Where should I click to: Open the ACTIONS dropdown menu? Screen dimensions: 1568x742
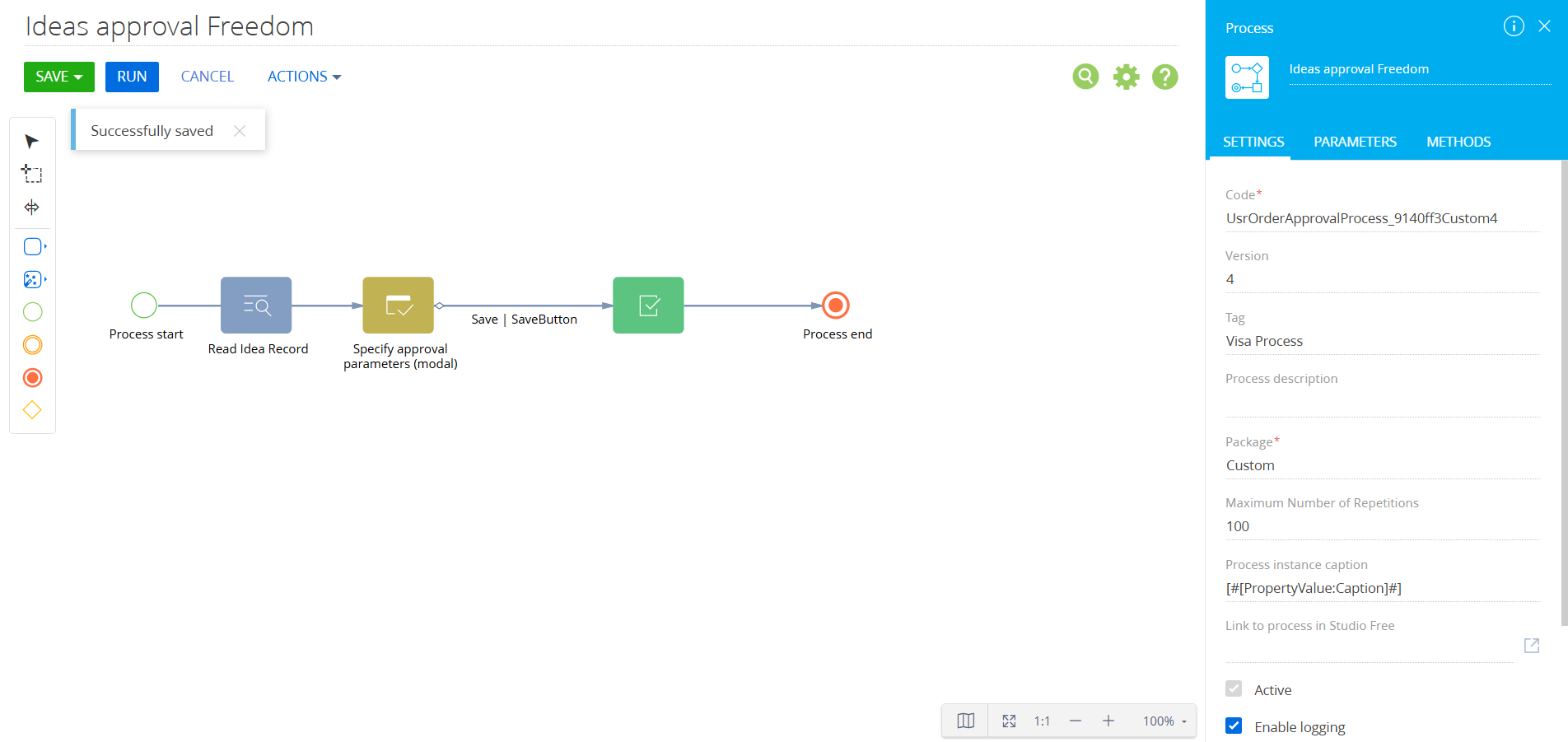click(x=304, y=77)
